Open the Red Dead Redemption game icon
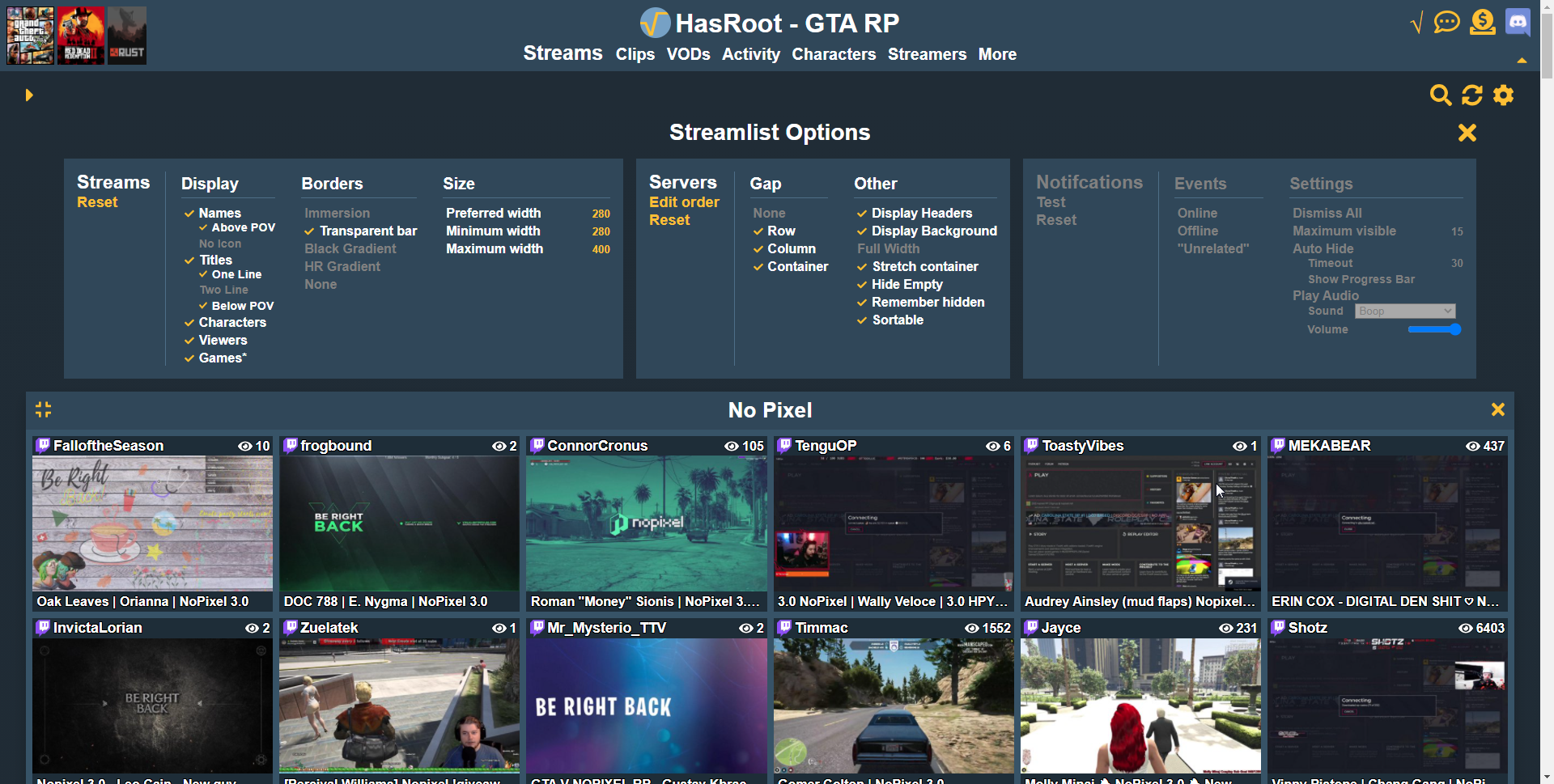 (x=81, y=36)
